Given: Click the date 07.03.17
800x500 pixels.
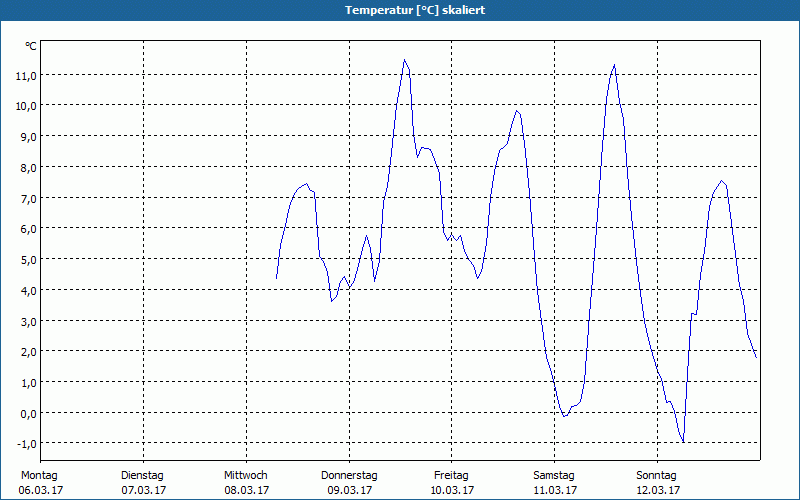Looking at the screenshot, I should tap(144, 490).
